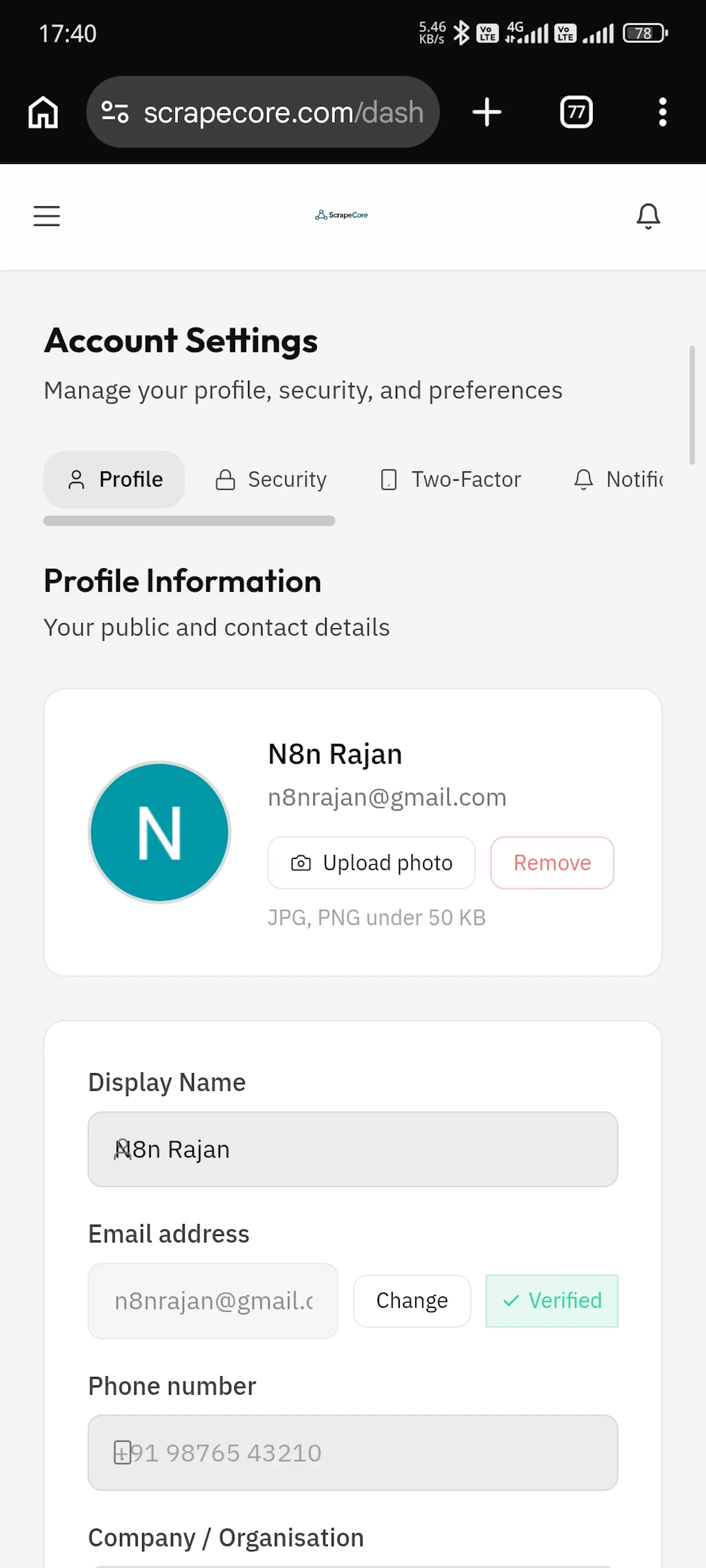Open a new browser tab
Screen dimensions: 706x1568
point(487,112)
